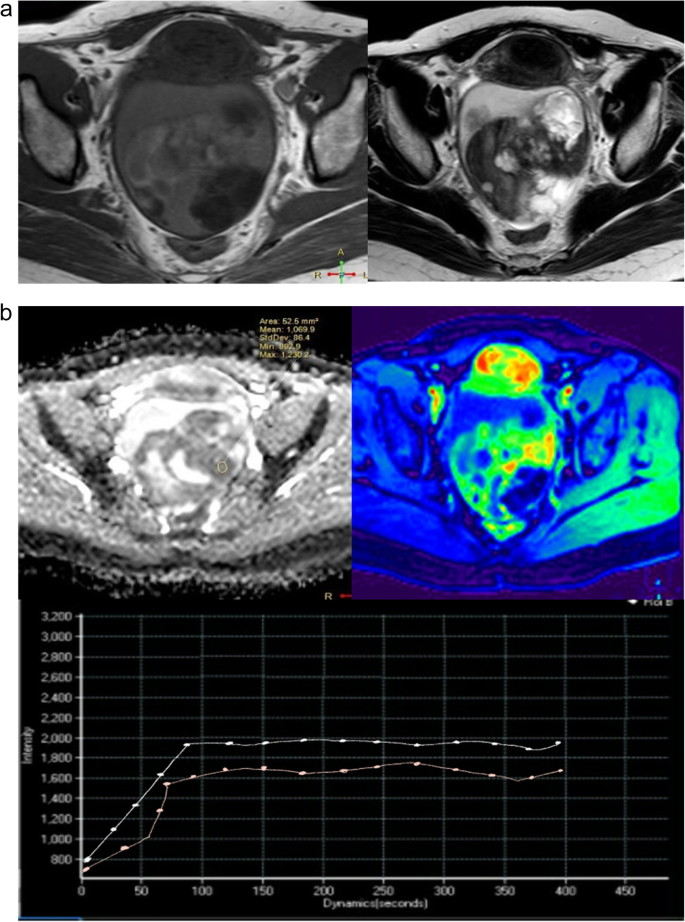The height and width of the screenshot is (922, 685).
Task: Click the 3,000 y-axis value
Action: coord(58,637)
